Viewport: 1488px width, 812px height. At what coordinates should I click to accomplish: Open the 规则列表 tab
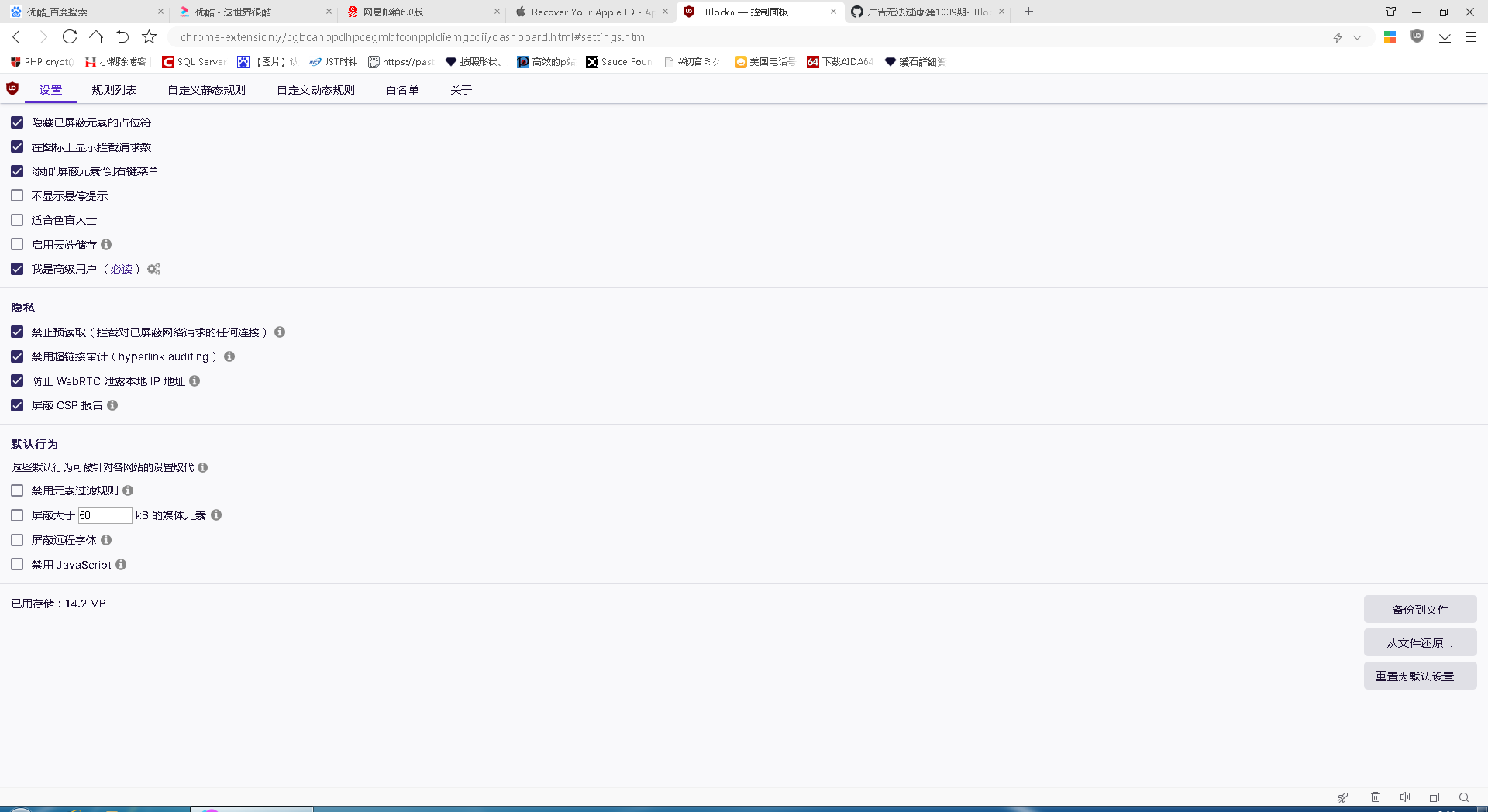click(x=114, y=90)
